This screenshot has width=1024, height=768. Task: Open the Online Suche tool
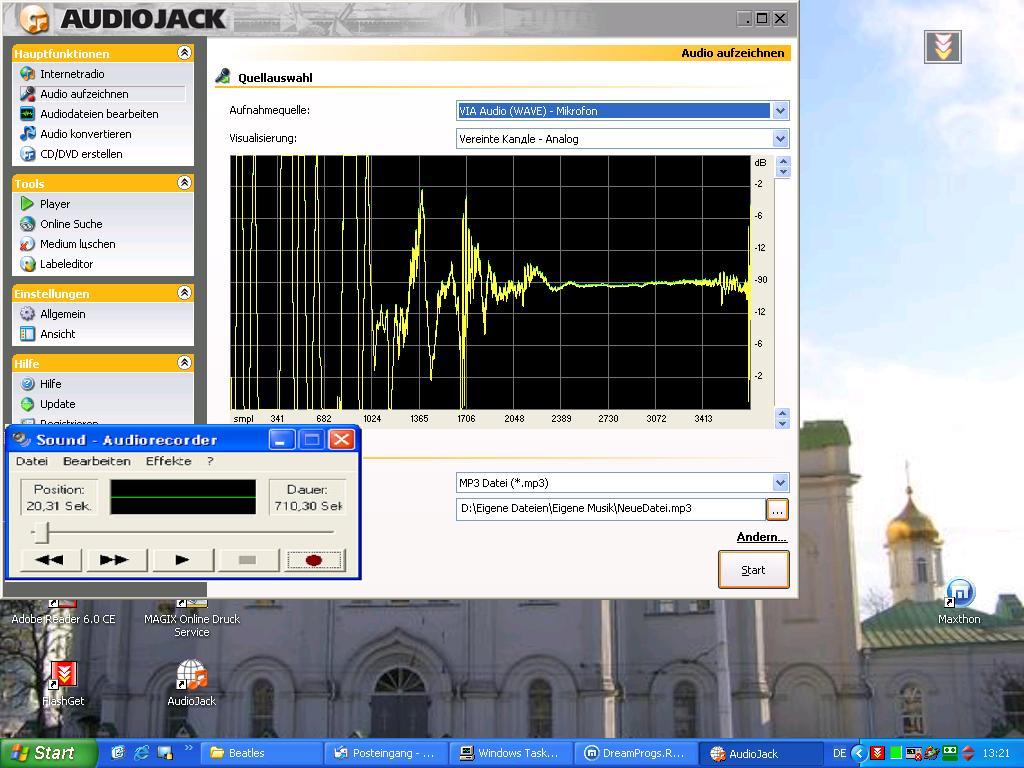pos(61,224)
